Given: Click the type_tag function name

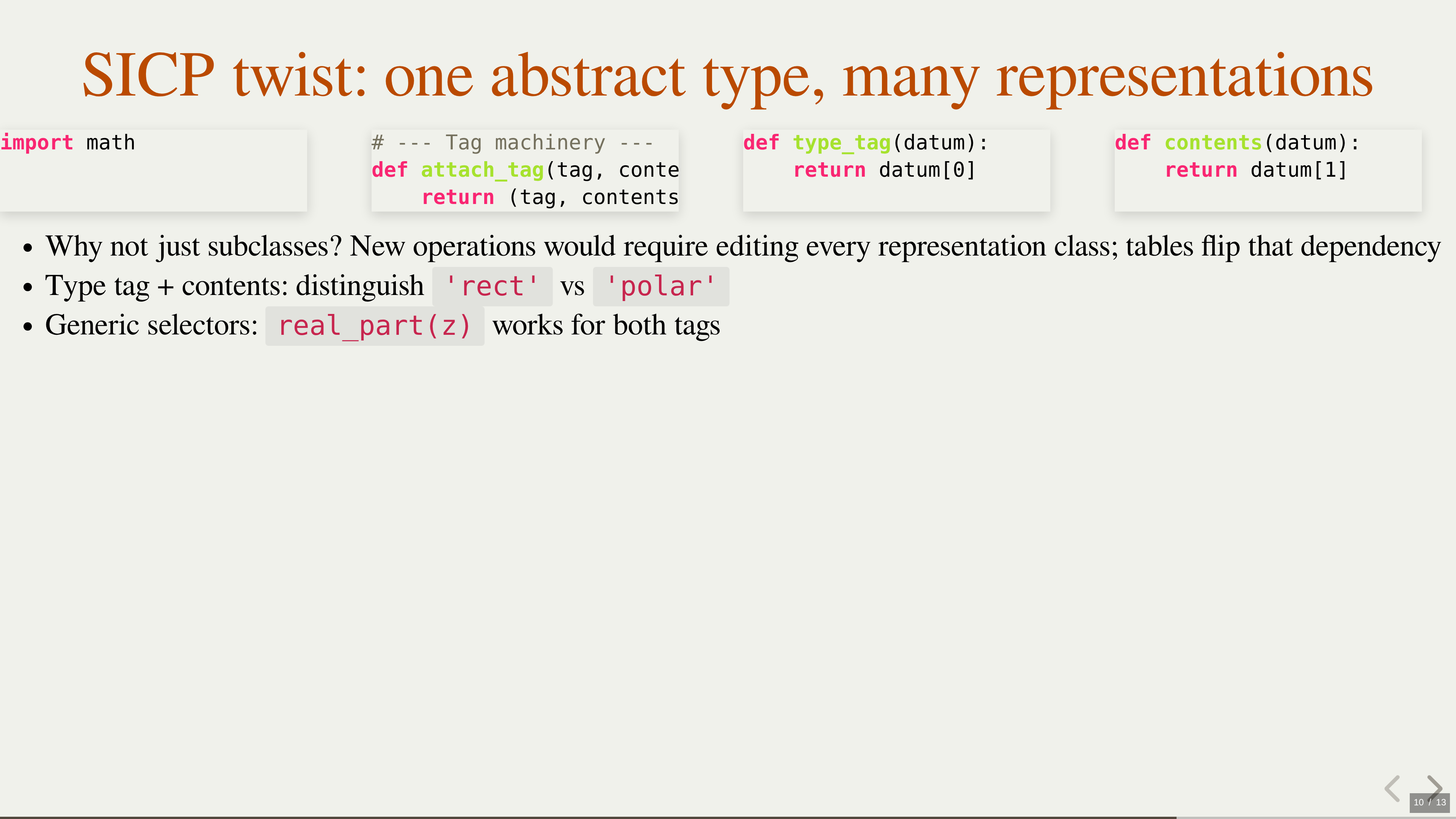Looking at the screenshot, I should 842,143.
